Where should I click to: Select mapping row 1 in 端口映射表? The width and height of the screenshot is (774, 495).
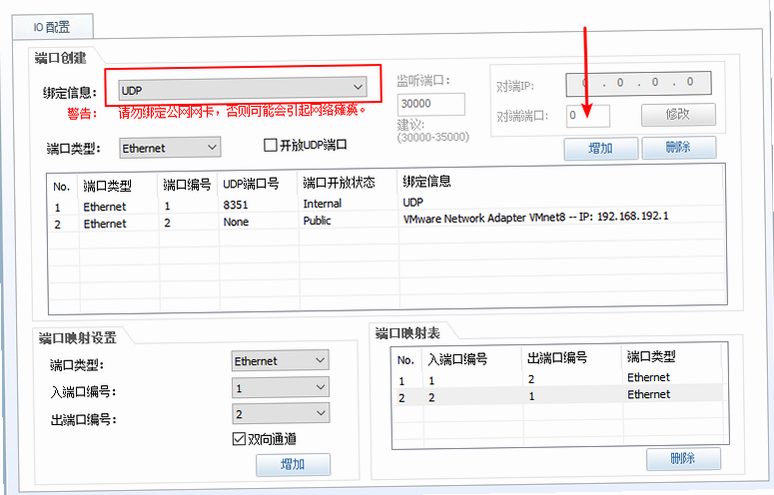[558, 380]
